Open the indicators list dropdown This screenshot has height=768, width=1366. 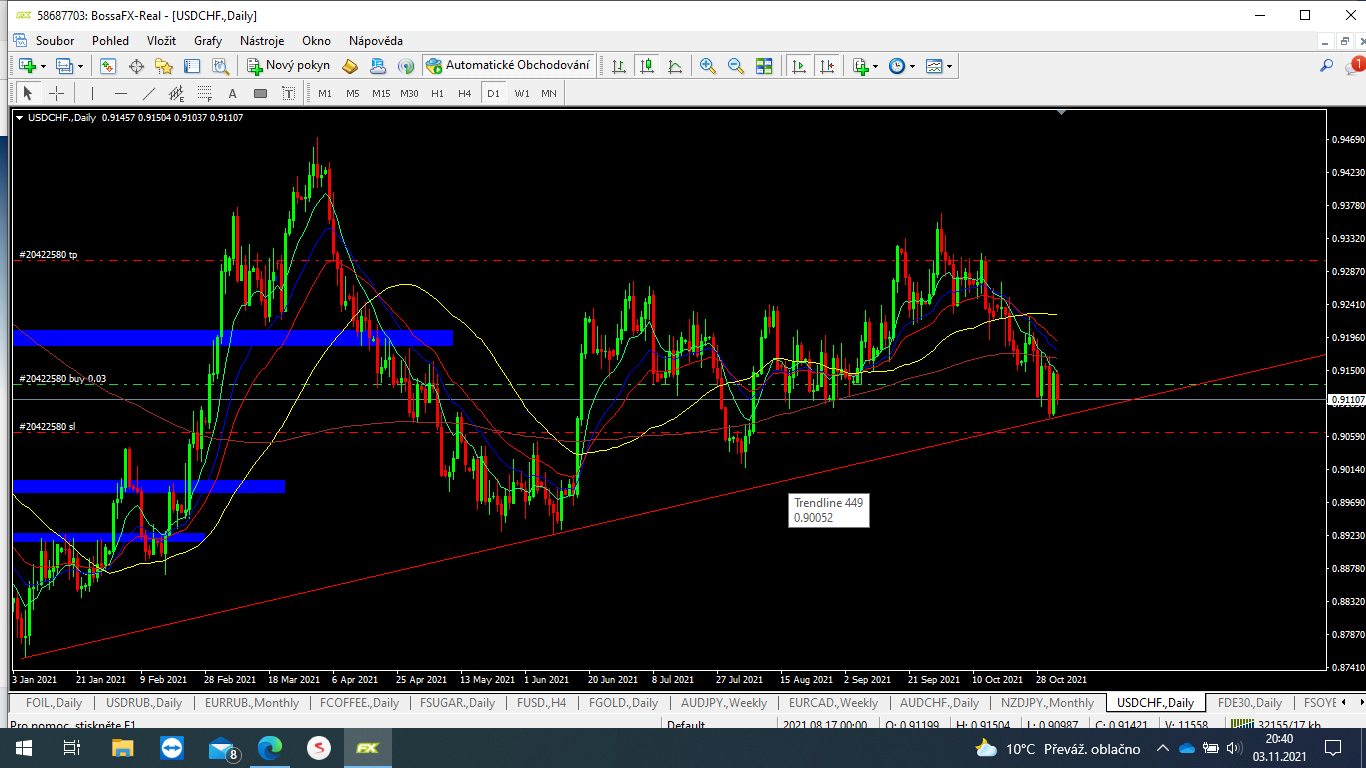(875, 66)
